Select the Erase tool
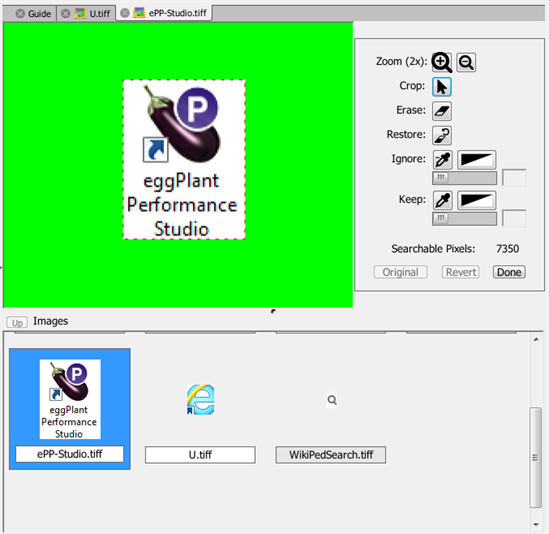This screenshot has height=534, width=549. (x=442, y=111)
